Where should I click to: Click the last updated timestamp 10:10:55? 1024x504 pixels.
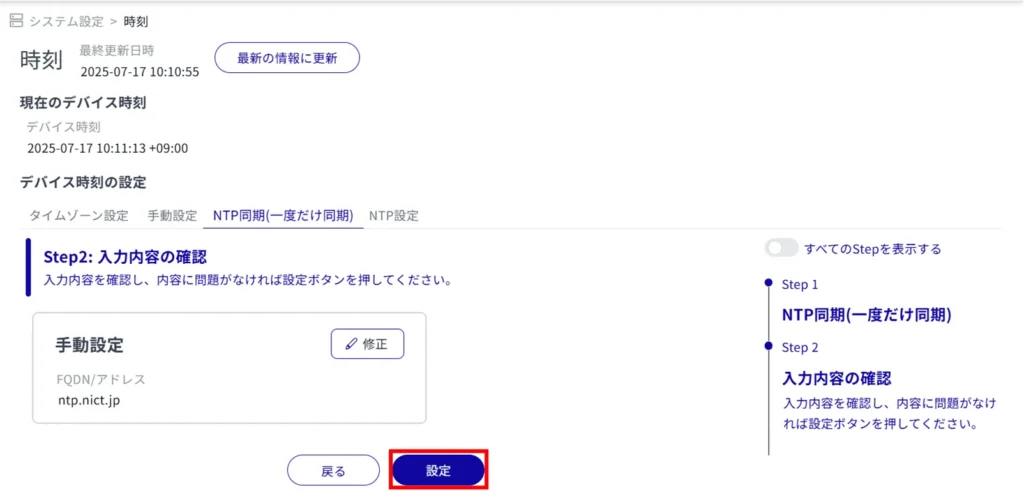pyautogui.click(x=140, y=72)
